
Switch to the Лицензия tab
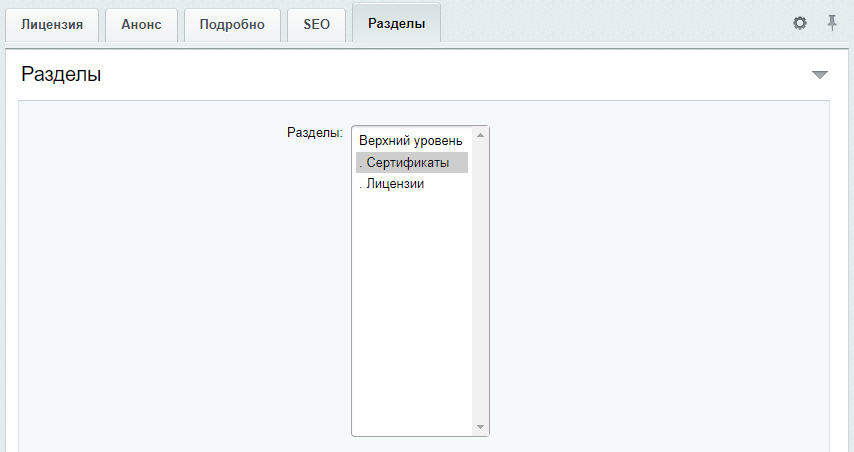pos(52,25)
